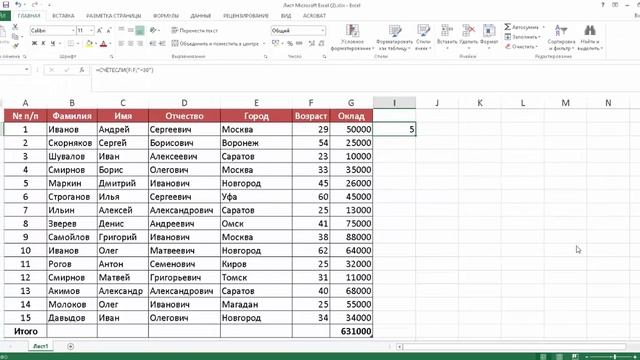Toggle top vertical alignment

pyautogui.click(x=121, y=30)
